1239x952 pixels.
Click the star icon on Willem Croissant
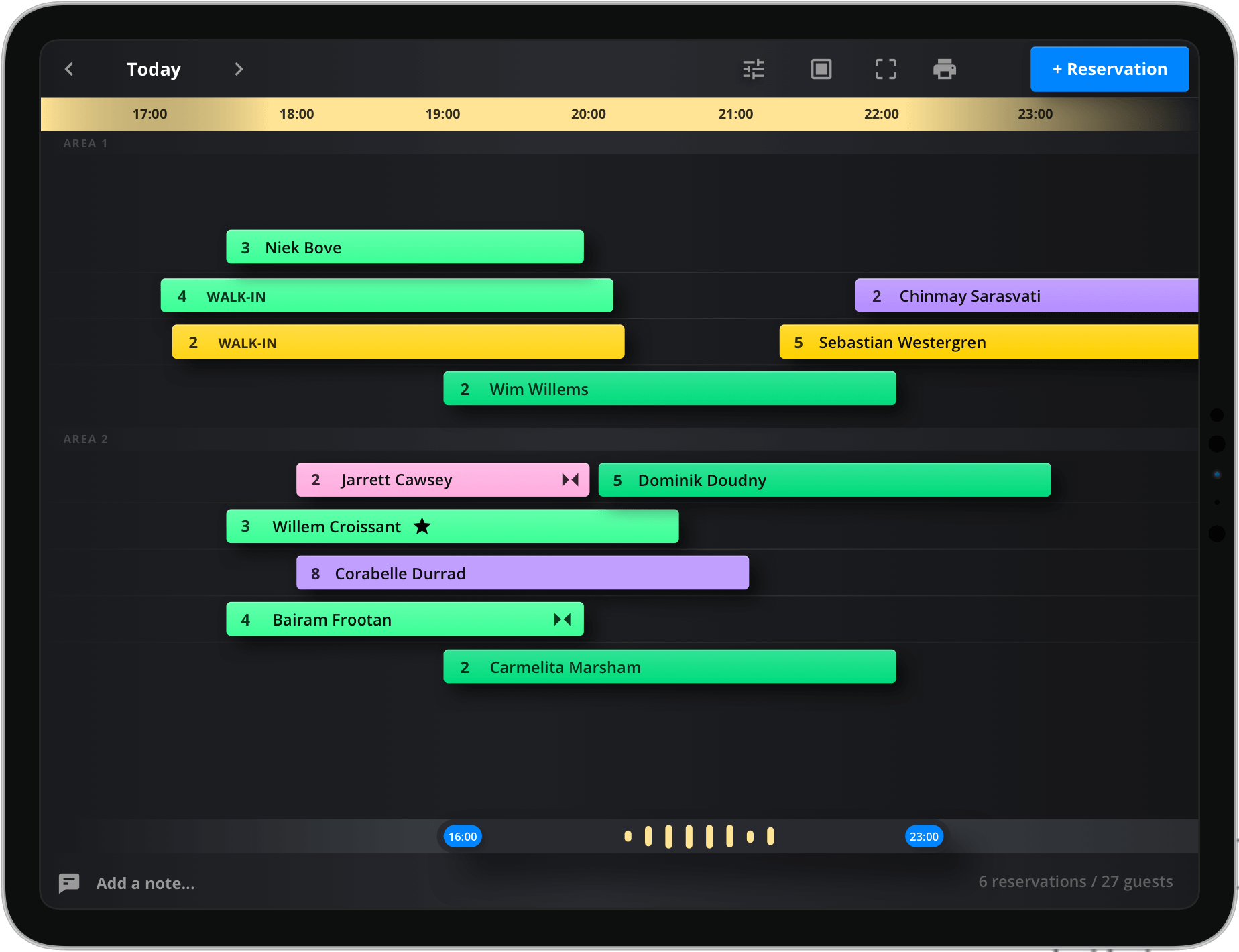(x=422, y=526)
